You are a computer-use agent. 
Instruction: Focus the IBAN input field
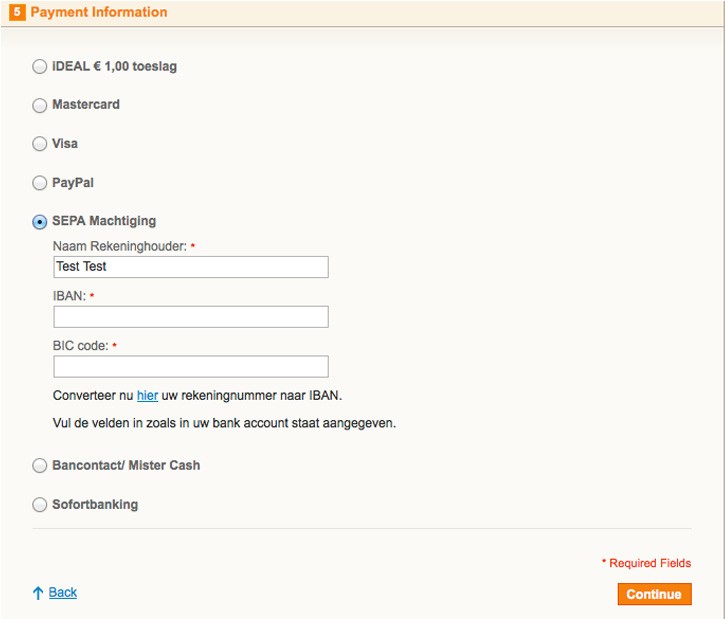click(x=191, y=317)
